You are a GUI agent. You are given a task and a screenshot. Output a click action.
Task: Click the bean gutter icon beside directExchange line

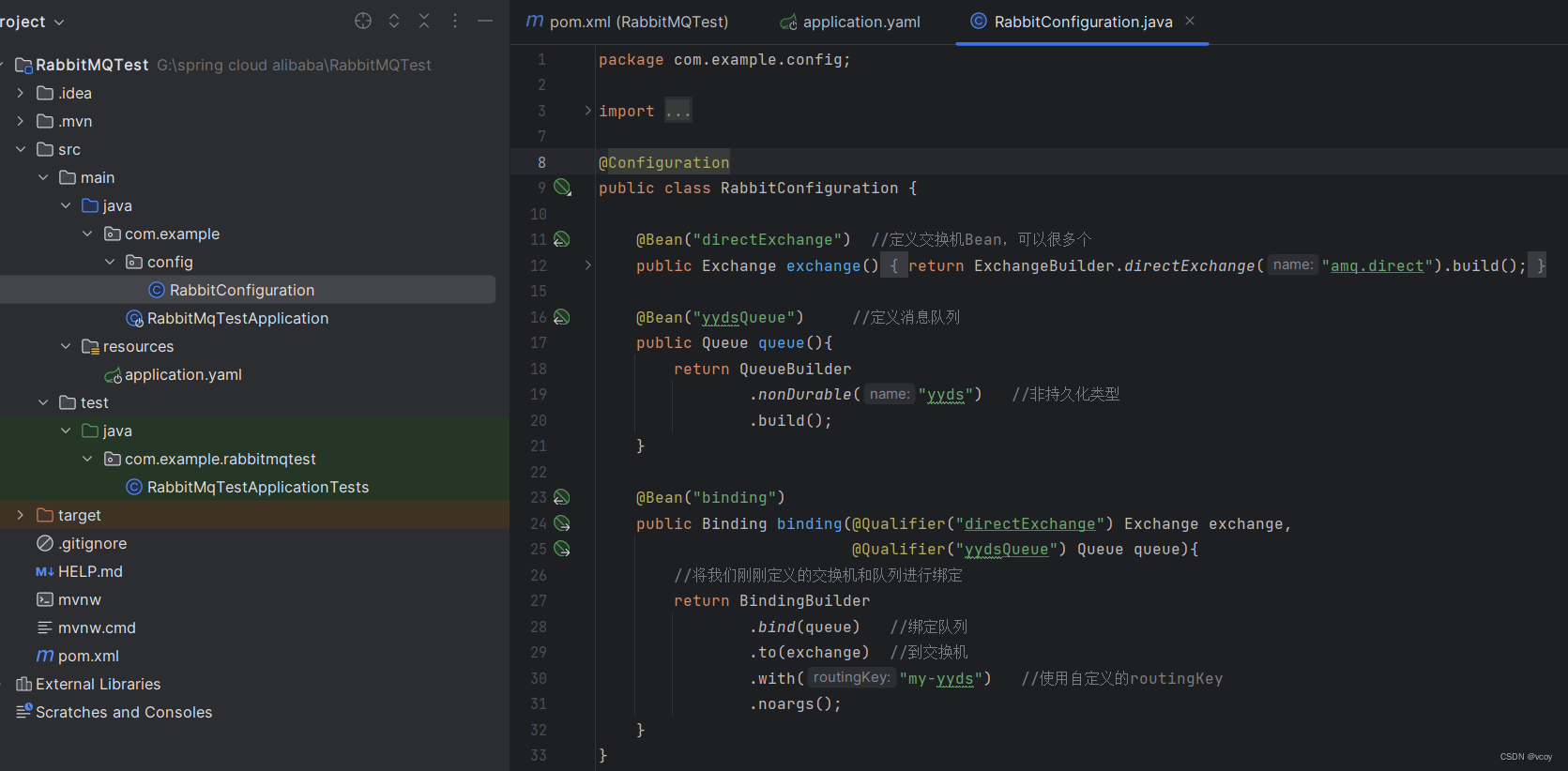[561, 239]
